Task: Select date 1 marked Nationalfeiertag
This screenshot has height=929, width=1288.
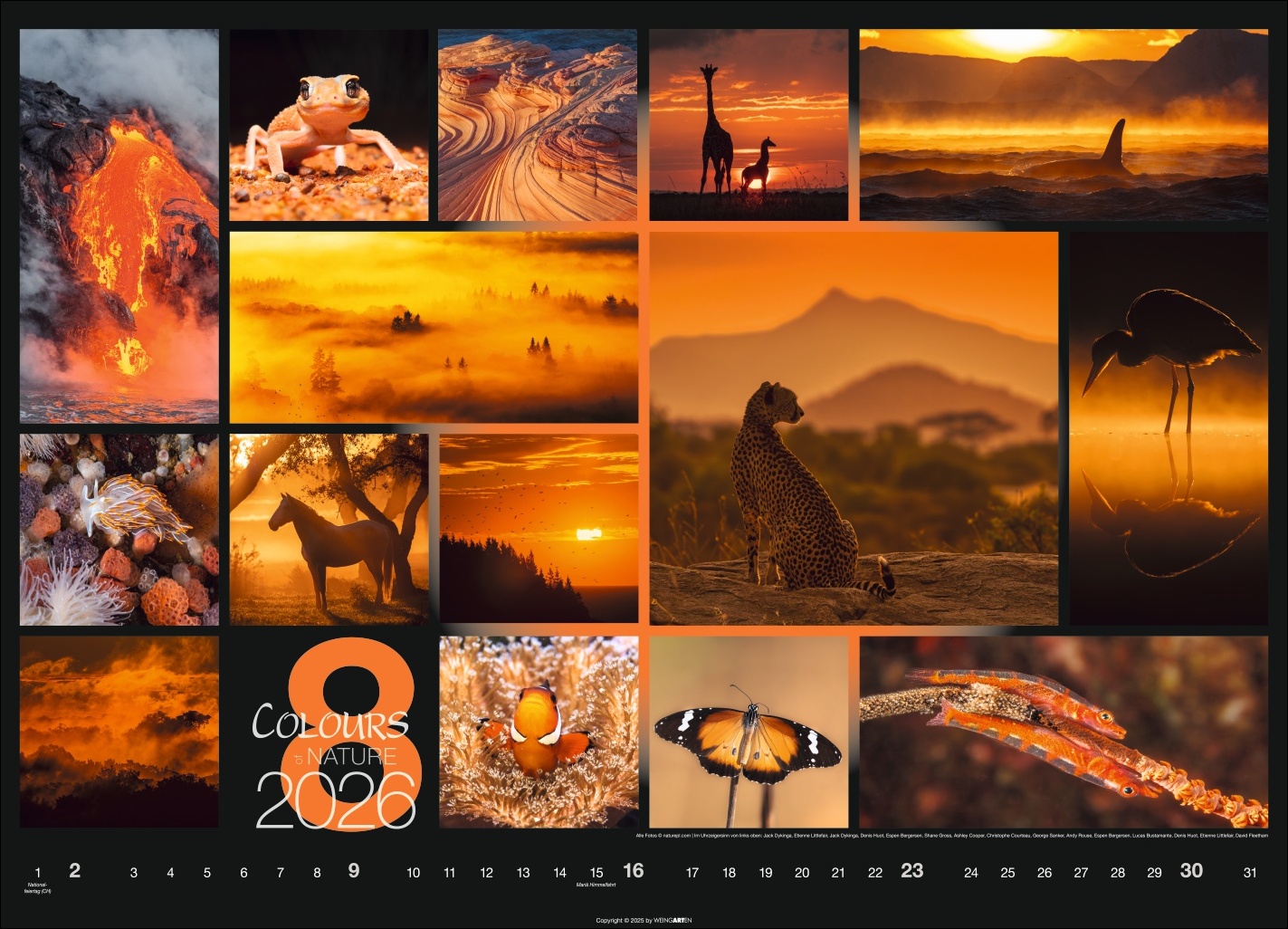Action: tap(38, 873)
